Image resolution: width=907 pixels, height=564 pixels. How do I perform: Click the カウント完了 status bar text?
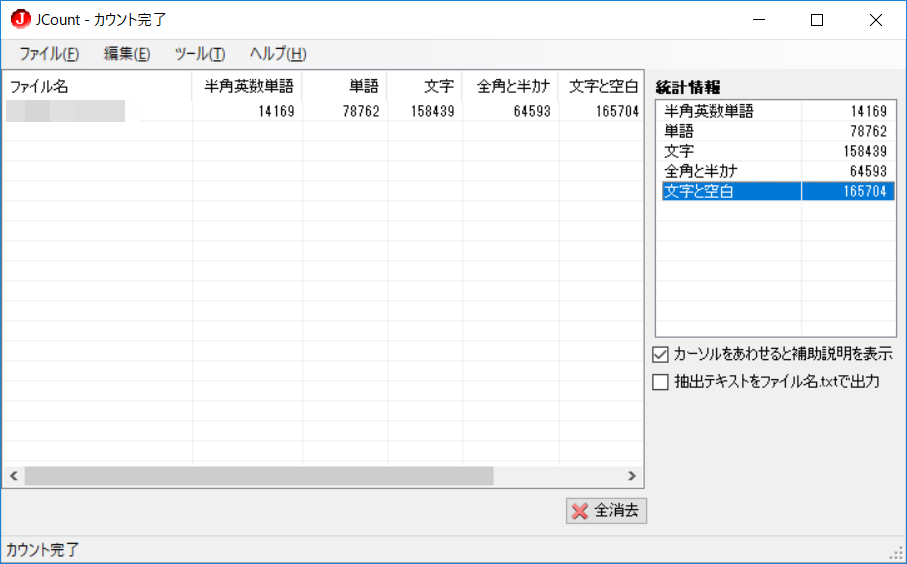(x=42, y=550)
